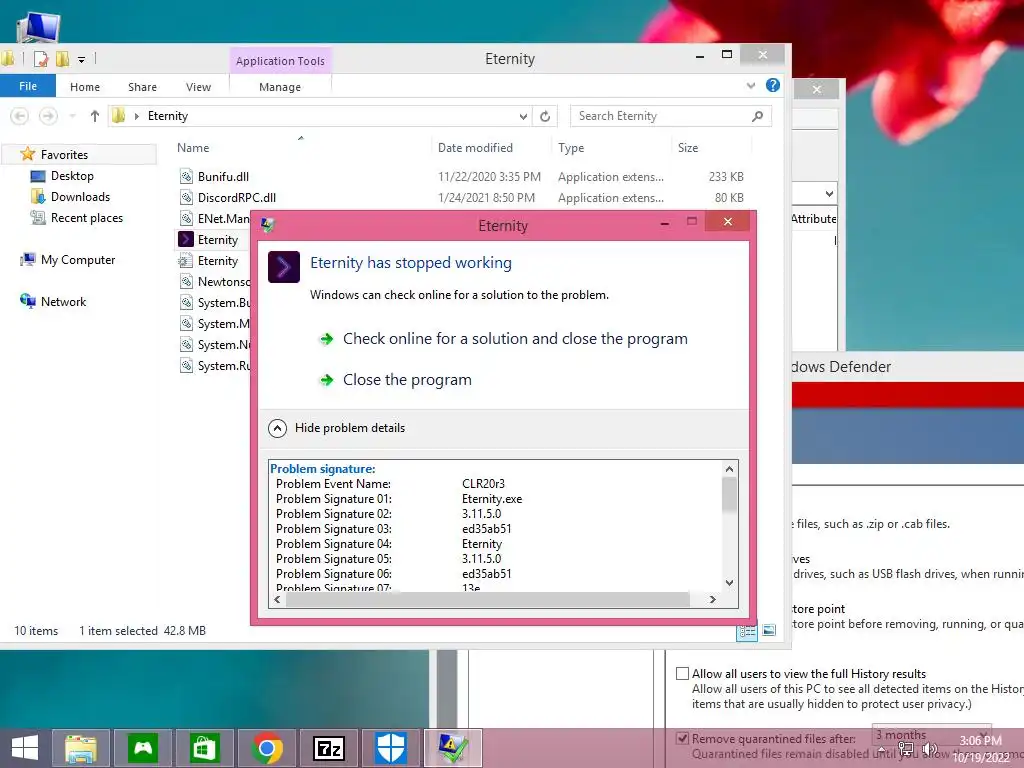This screenshot has height=768, width=1024.
Task: Collapse the problem details section
Action: click(278, 428)
